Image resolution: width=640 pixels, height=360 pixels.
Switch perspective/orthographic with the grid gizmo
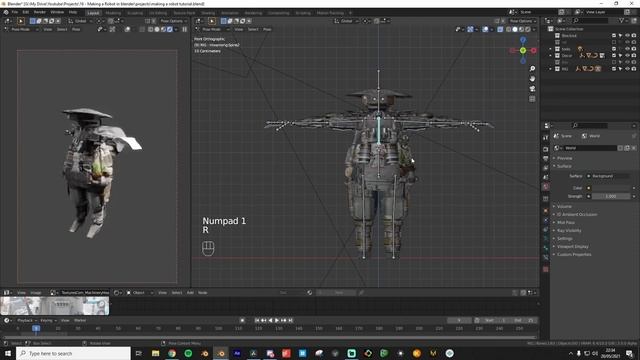pos(532,99)
